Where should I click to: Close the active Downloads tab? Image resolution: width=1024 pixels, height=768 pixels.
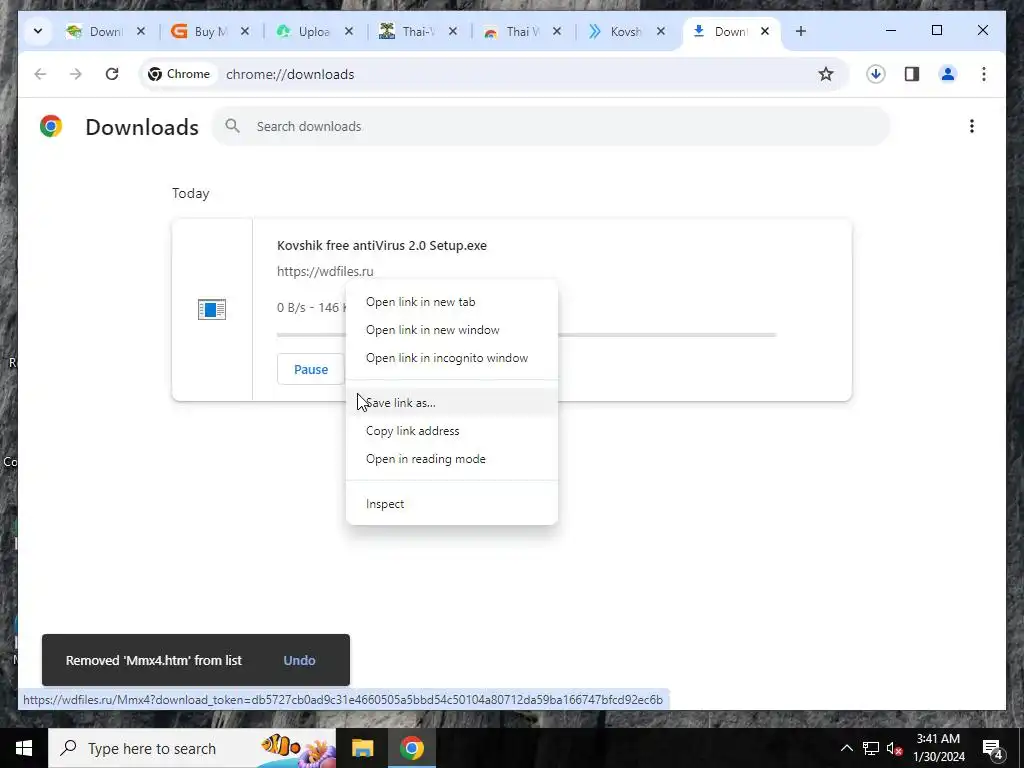tap(765, 31)
